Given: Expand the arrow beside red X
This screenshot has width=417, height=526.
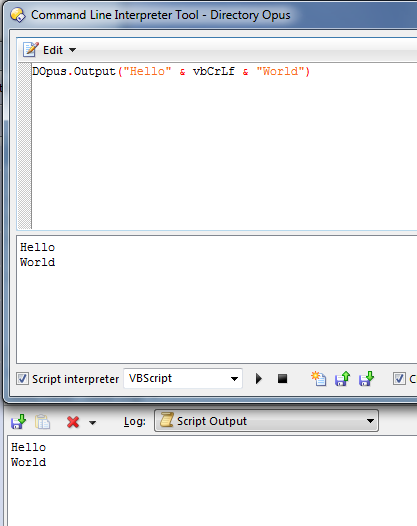Looking at the screenshot, I should coord(92,423).
